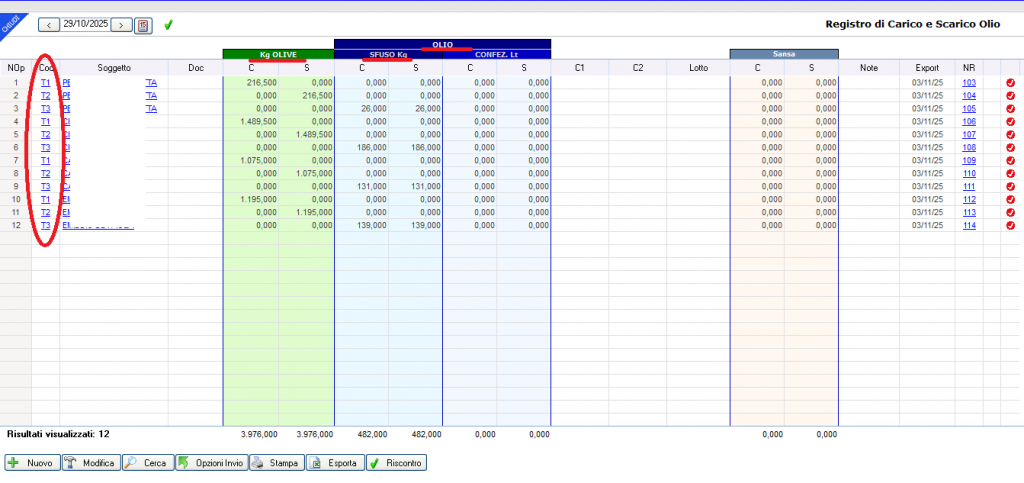Export data with the Esporta button
The image size is (1024, 483).
tap(336, 463)
